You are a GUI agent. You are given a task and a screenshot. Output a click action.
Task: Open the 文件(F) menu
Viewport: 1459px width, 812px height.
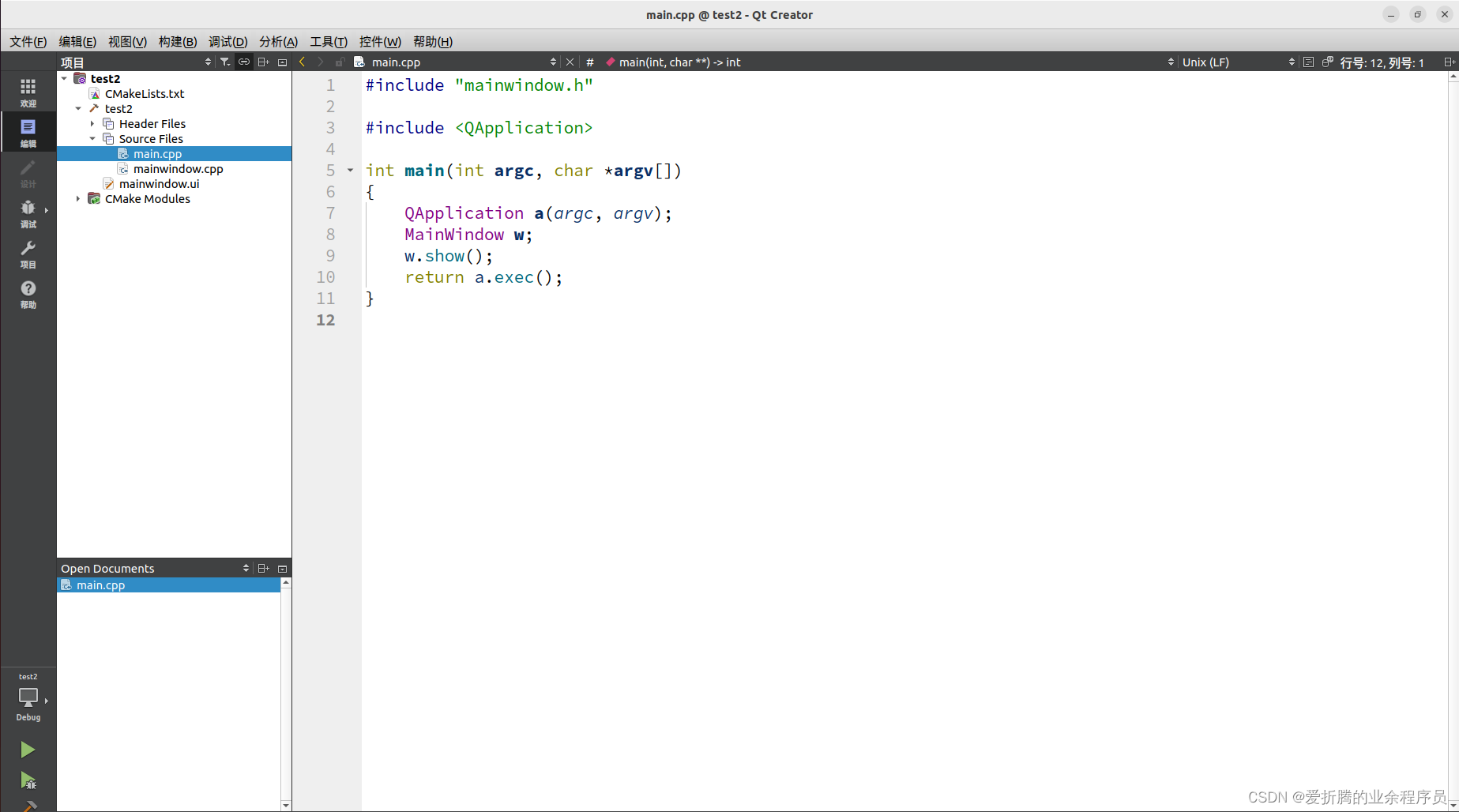28,41
